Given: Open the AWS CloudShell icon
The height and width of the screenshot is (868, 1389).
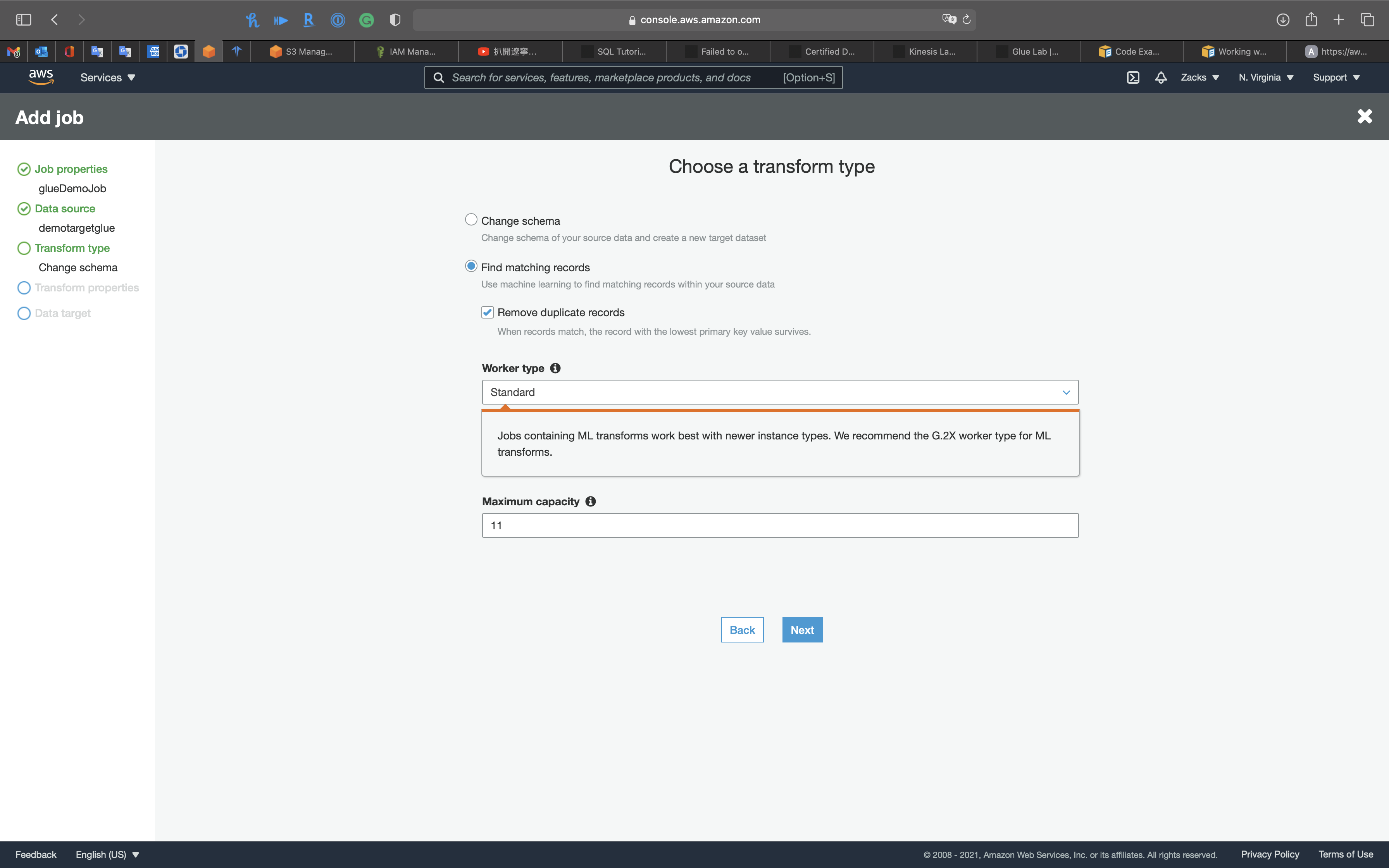Looking at the screenshot, I should click(1132, 77).
